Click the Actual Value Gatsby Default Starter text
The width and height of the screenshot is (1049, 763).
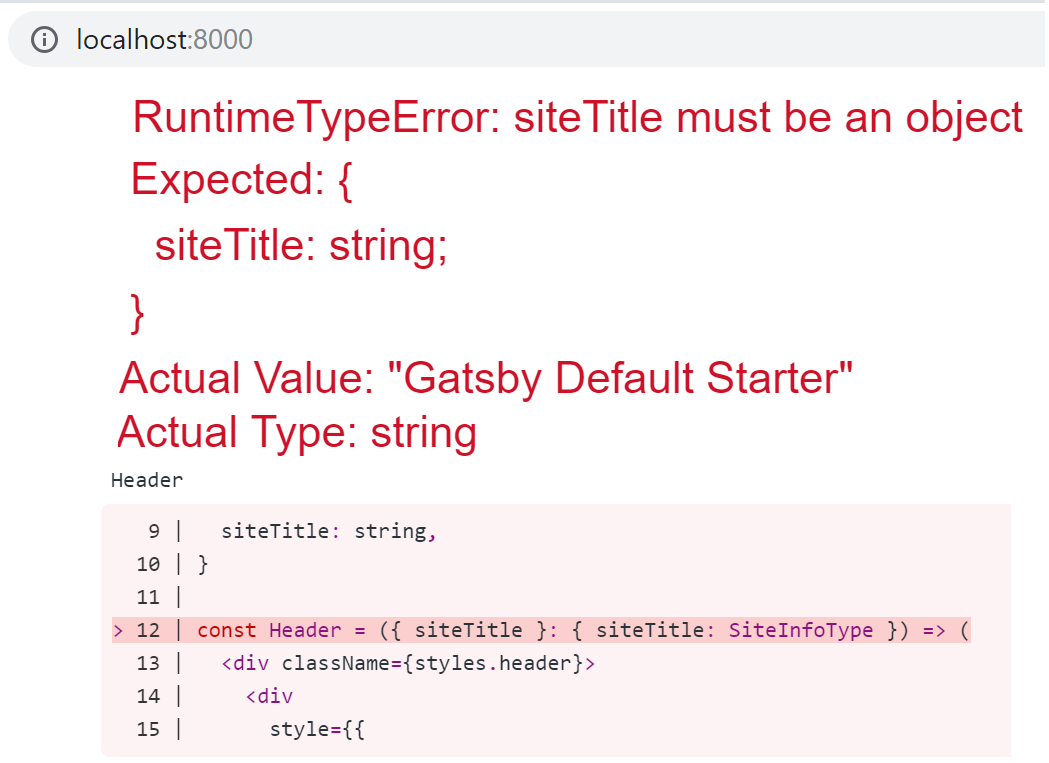point(486,378)
